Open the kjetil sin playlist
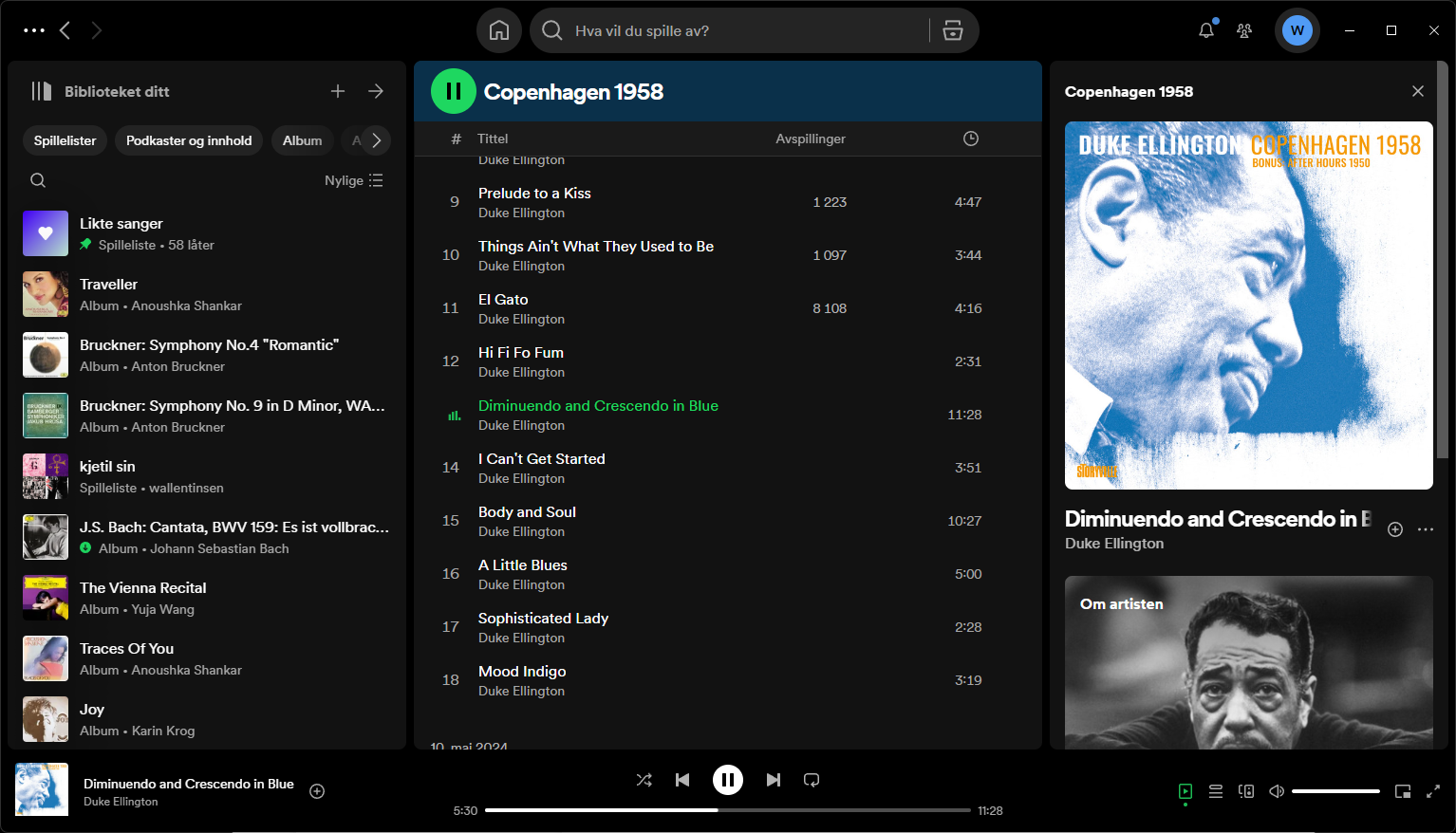Image resolution: width=1456 pixels, height=833 pixels. [207, 476]
